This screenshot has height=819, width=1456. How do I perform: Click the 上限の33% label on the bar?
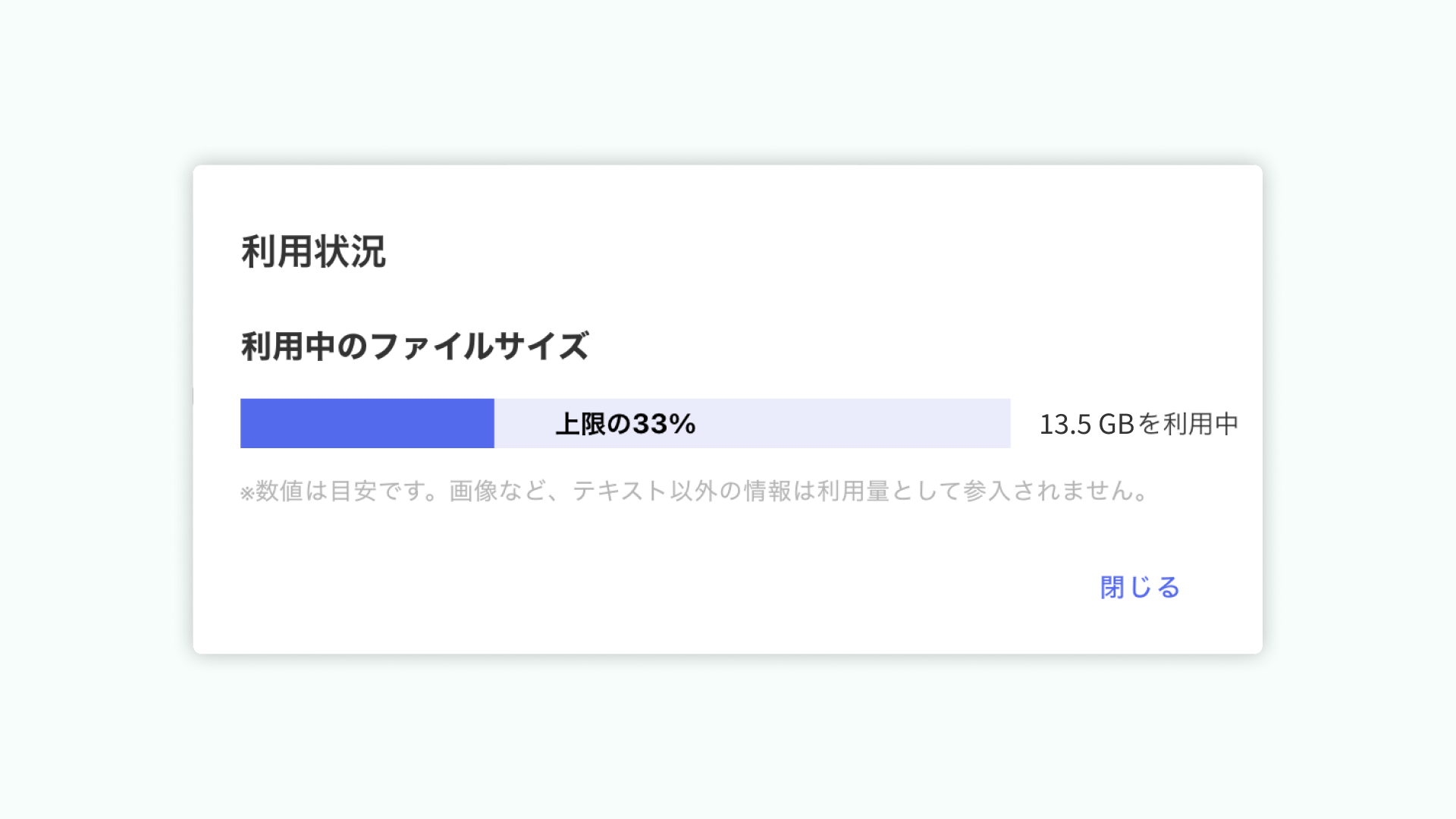pos(625,424)
